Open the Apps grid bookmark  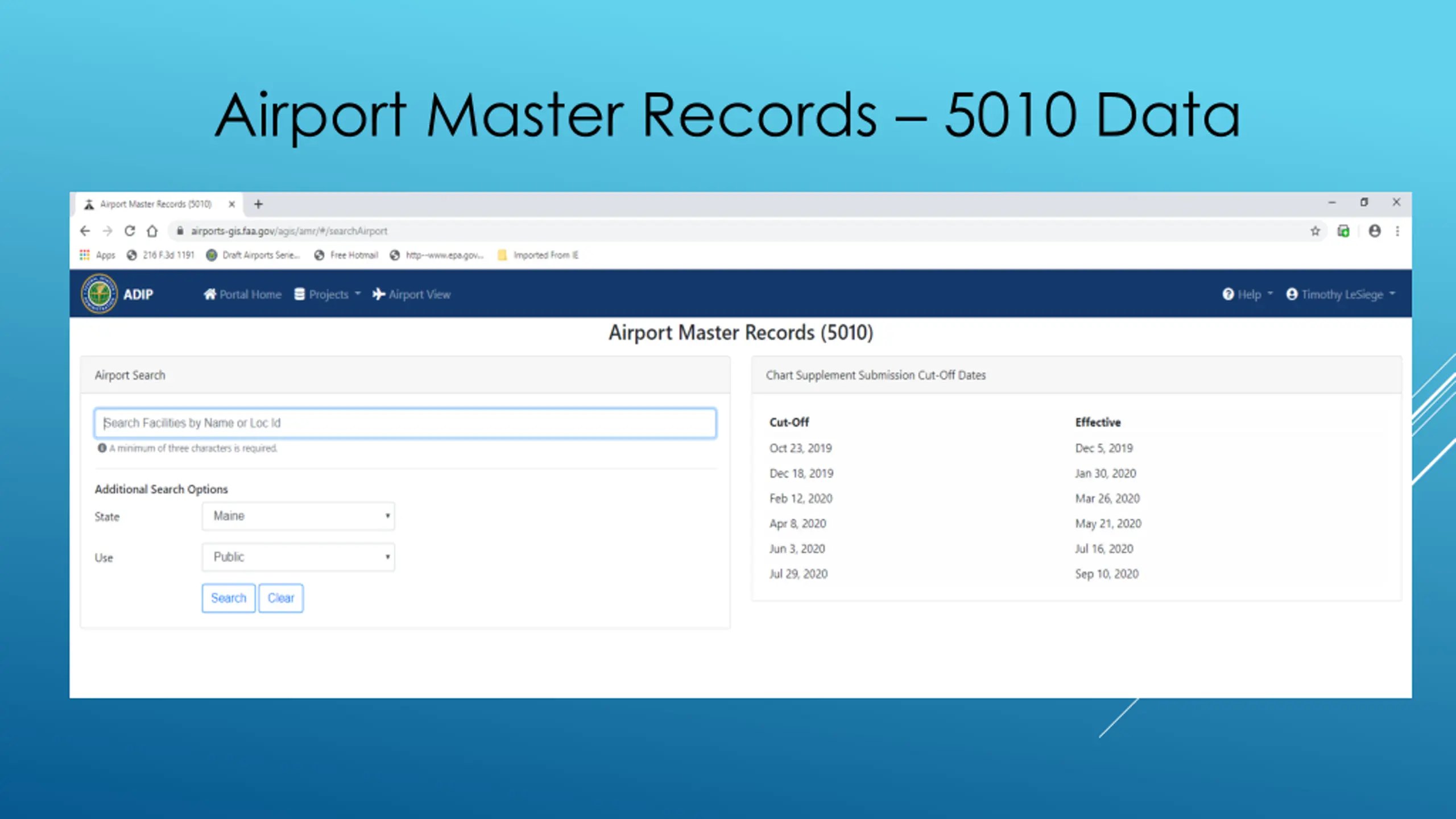[97, 255]
